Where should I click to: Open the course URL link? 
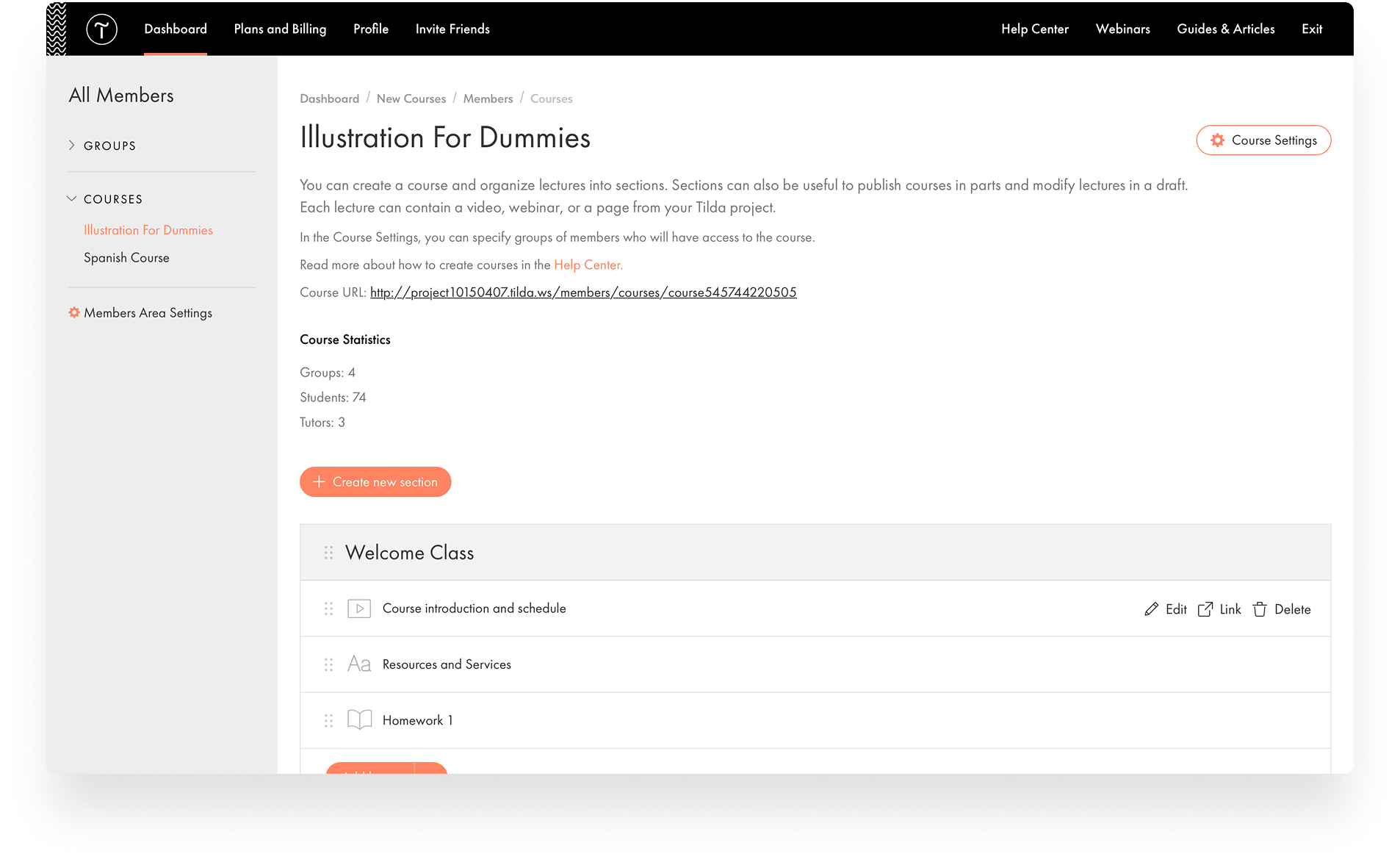582,292
